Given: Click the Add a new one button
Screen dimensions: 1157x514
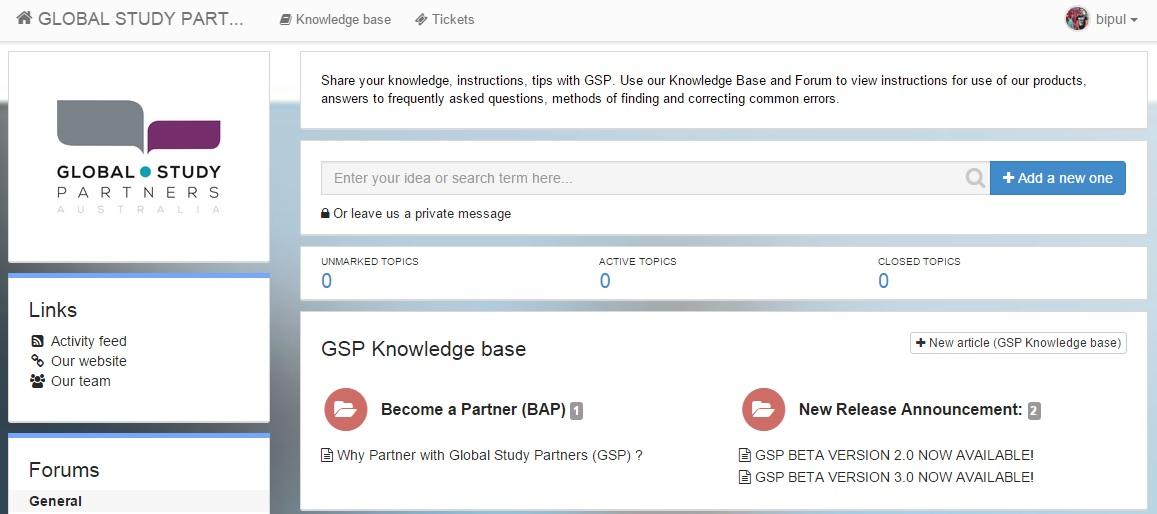Looking at the screenshot, I should tap(1057, 178).
